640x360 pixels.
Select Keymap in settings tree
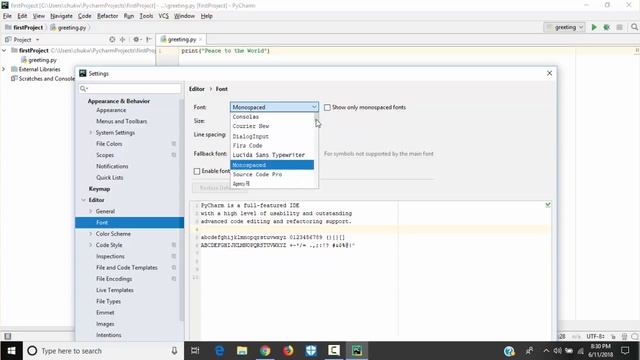(x=100, y=189)
